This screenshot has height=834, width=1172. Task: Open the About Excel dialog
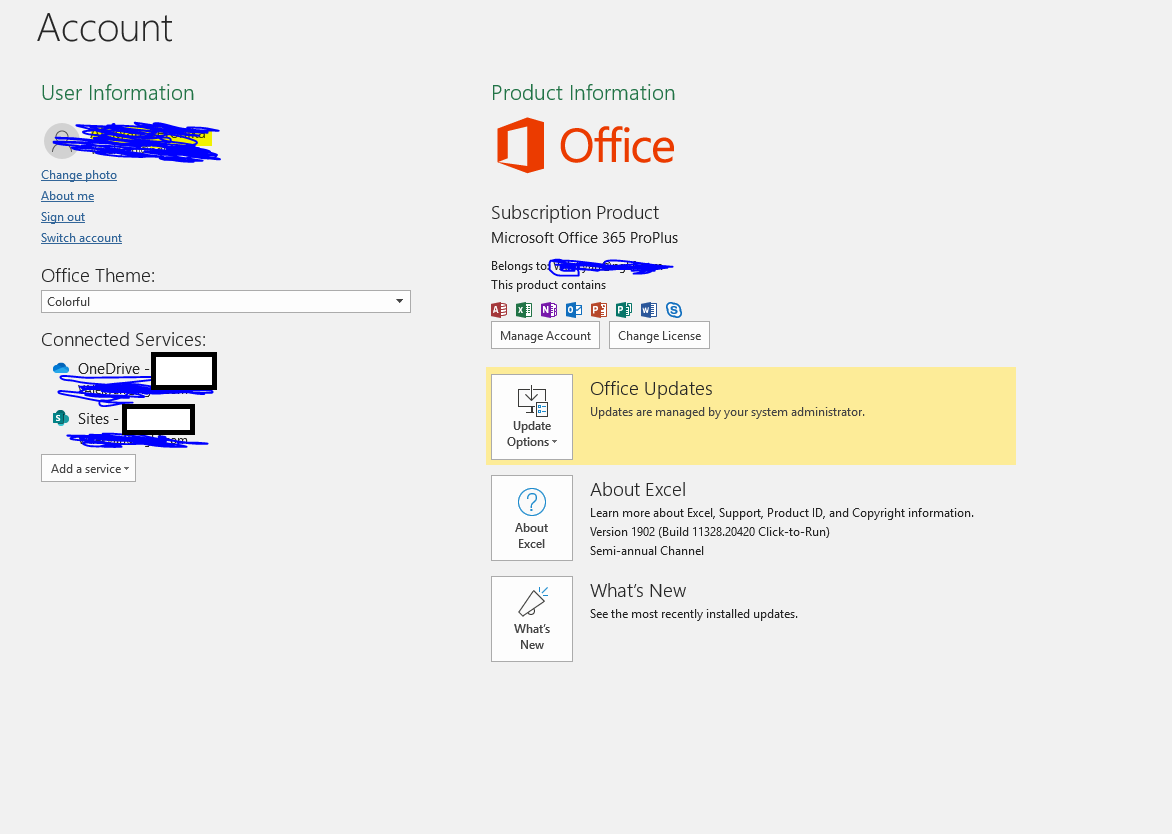(x=531, y=518)
